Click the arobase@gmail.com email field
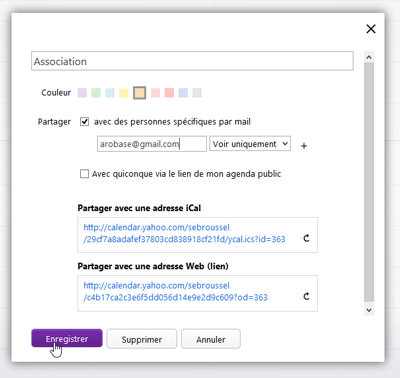The width and height of the screenshot is (400, 378). pos(152,144)
